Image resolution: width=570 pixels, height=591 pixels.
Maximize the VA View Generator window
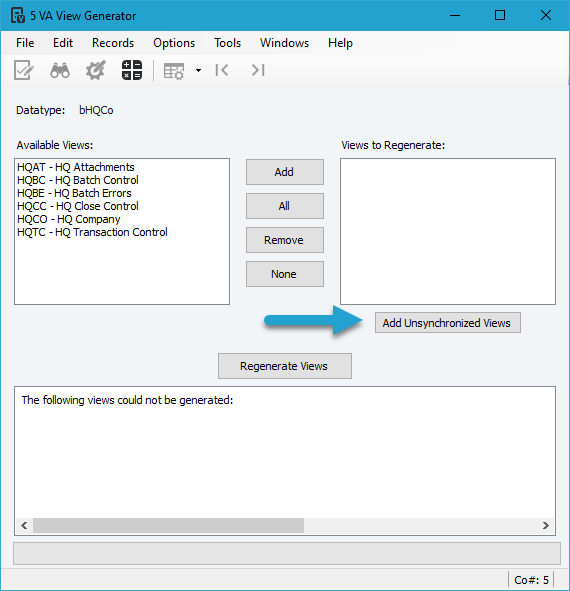(x=500, y=15)
